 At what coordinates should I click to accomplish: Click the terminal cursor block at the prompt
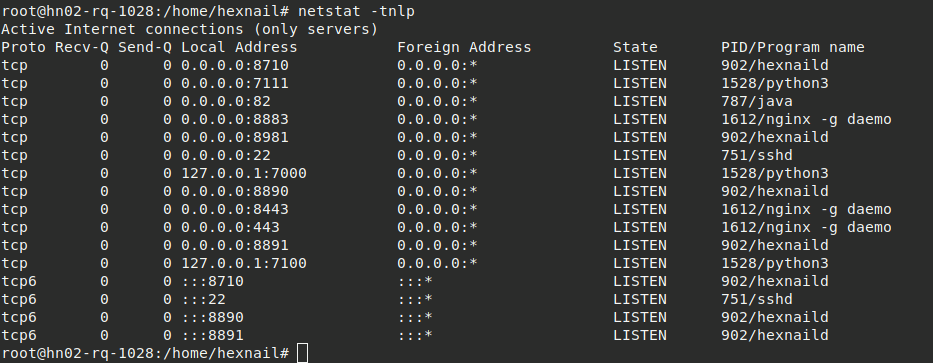tap(302, 353)
